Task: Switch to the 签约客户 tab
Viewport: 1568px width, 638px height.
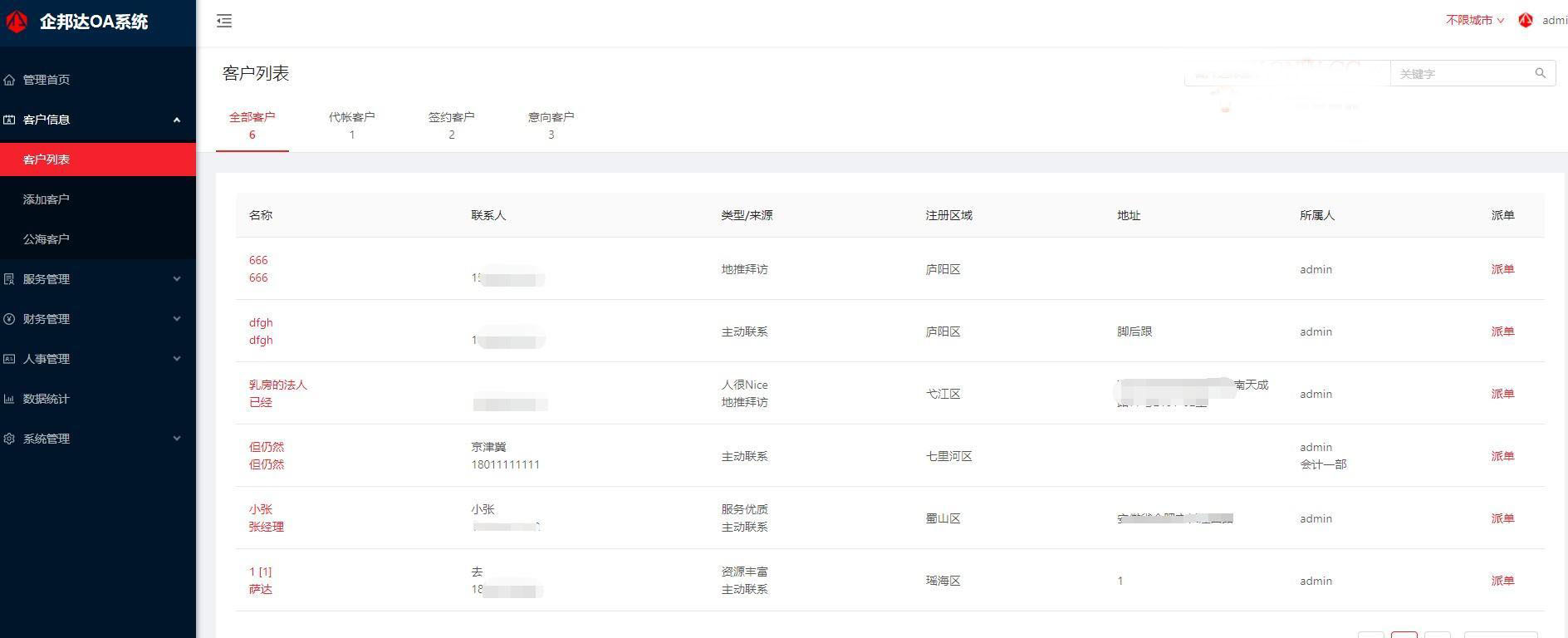Action: tap(451, 125)
